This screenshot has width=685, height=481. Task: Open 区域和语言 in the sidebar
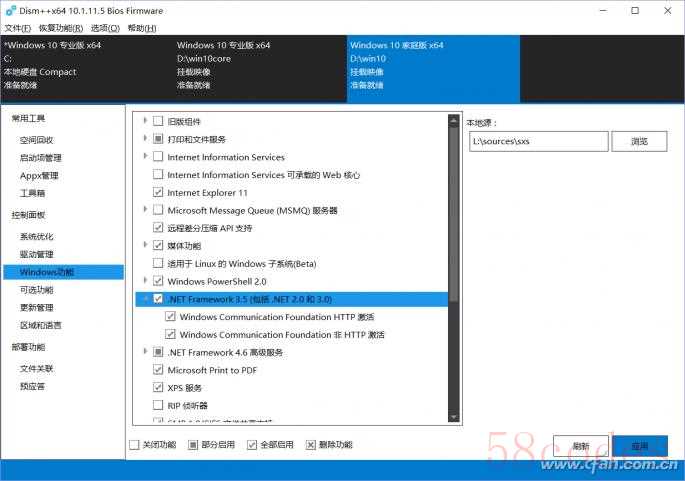[41, 325]
